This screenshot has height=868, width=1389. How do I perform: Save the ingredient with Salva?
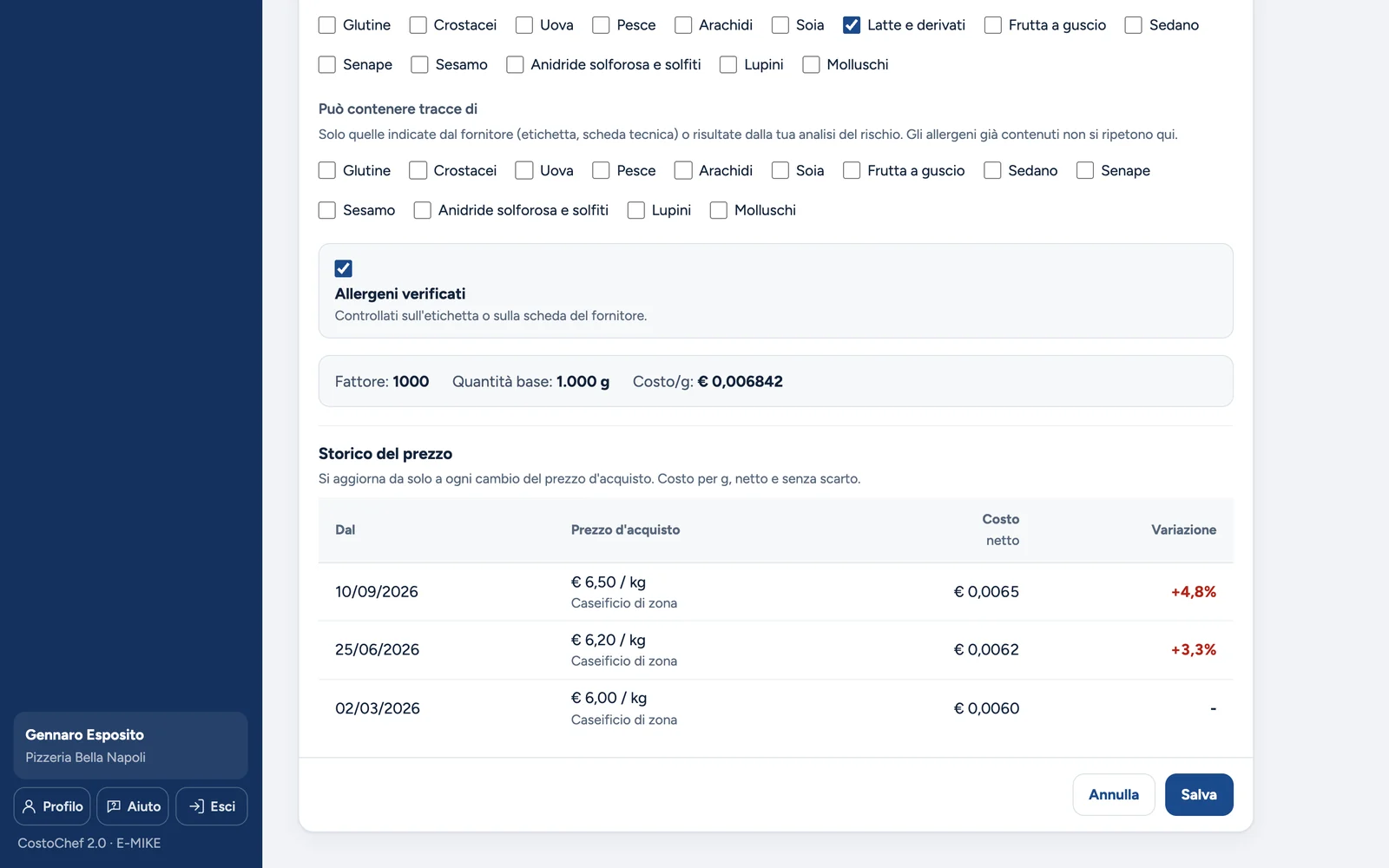[1199, 794]
